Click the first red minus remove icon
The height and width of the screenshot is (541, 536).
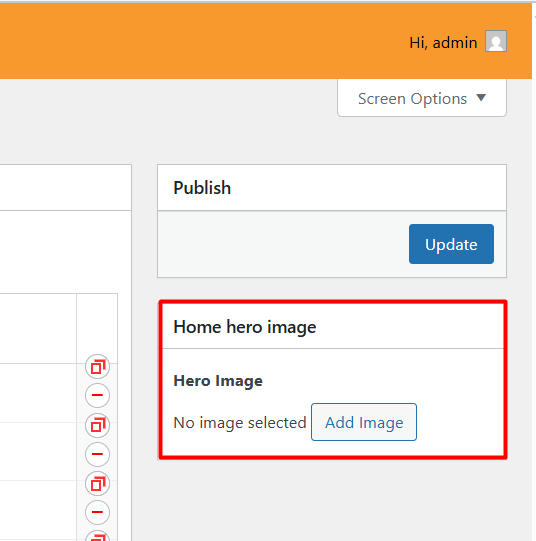coord(98,395)
